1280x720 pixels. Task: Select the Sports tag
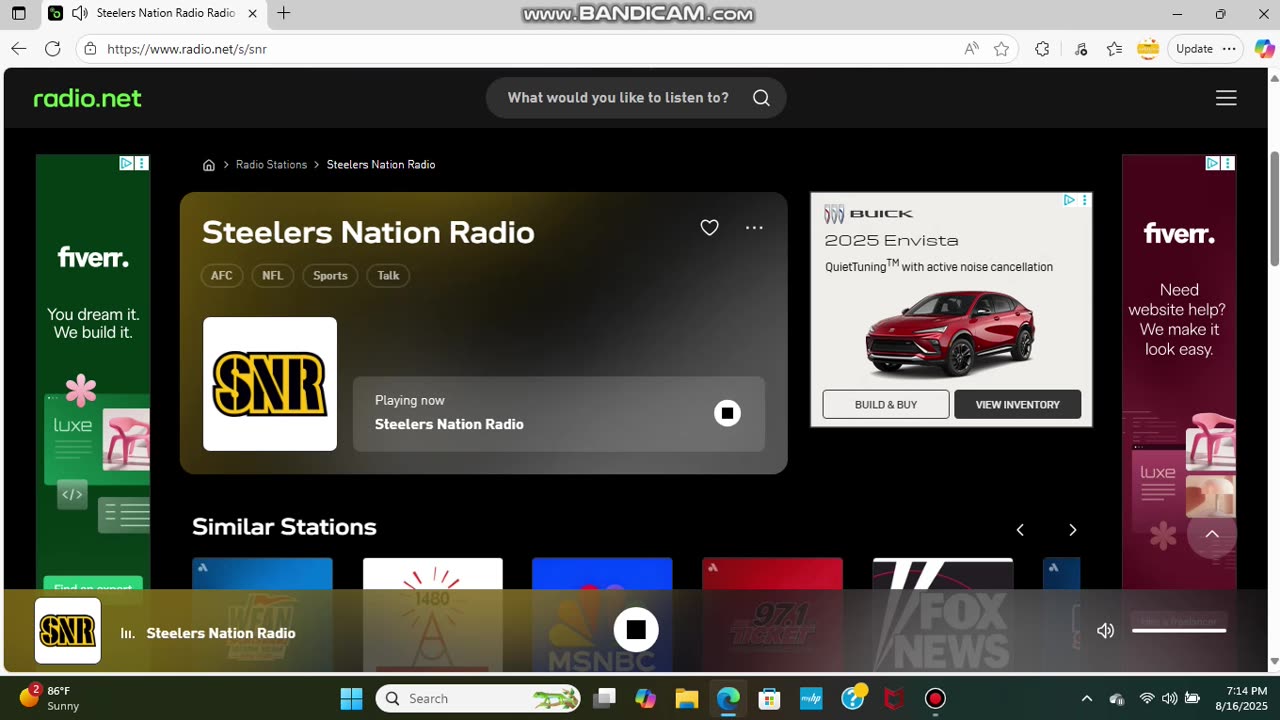(x=330, y=276)
